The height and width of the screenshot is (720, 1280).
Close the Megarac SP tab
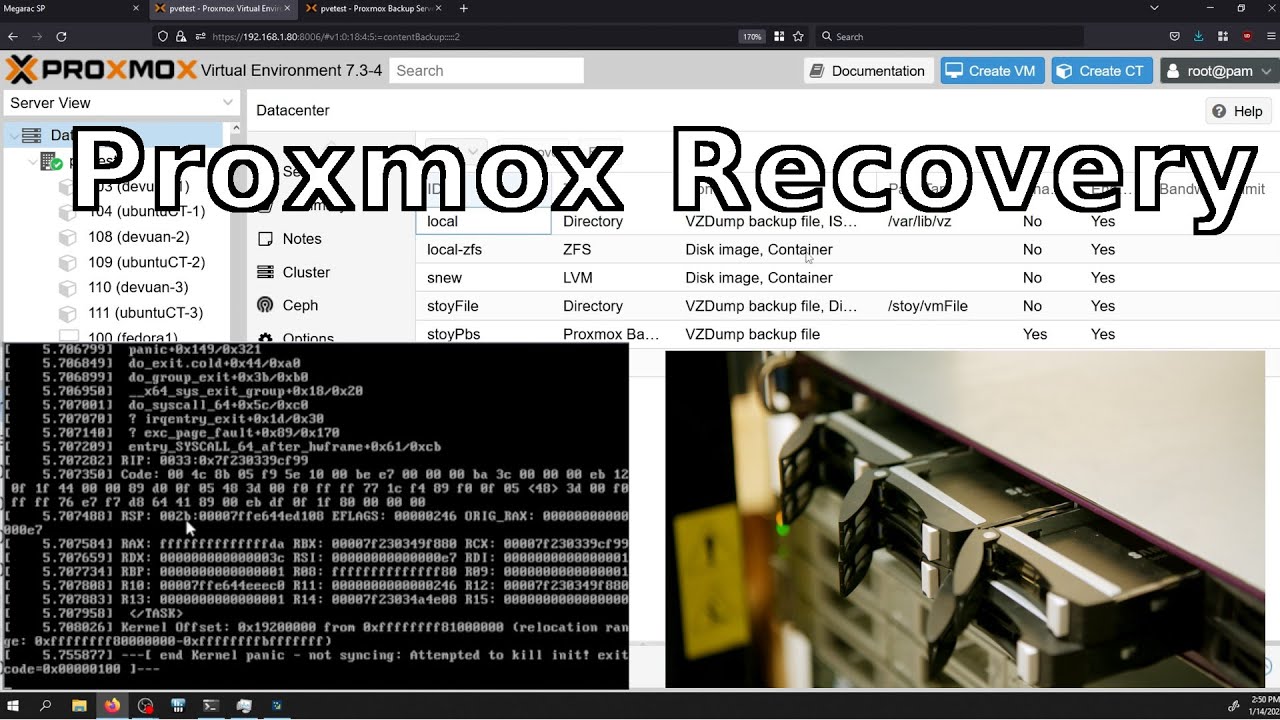click(136, 8)
